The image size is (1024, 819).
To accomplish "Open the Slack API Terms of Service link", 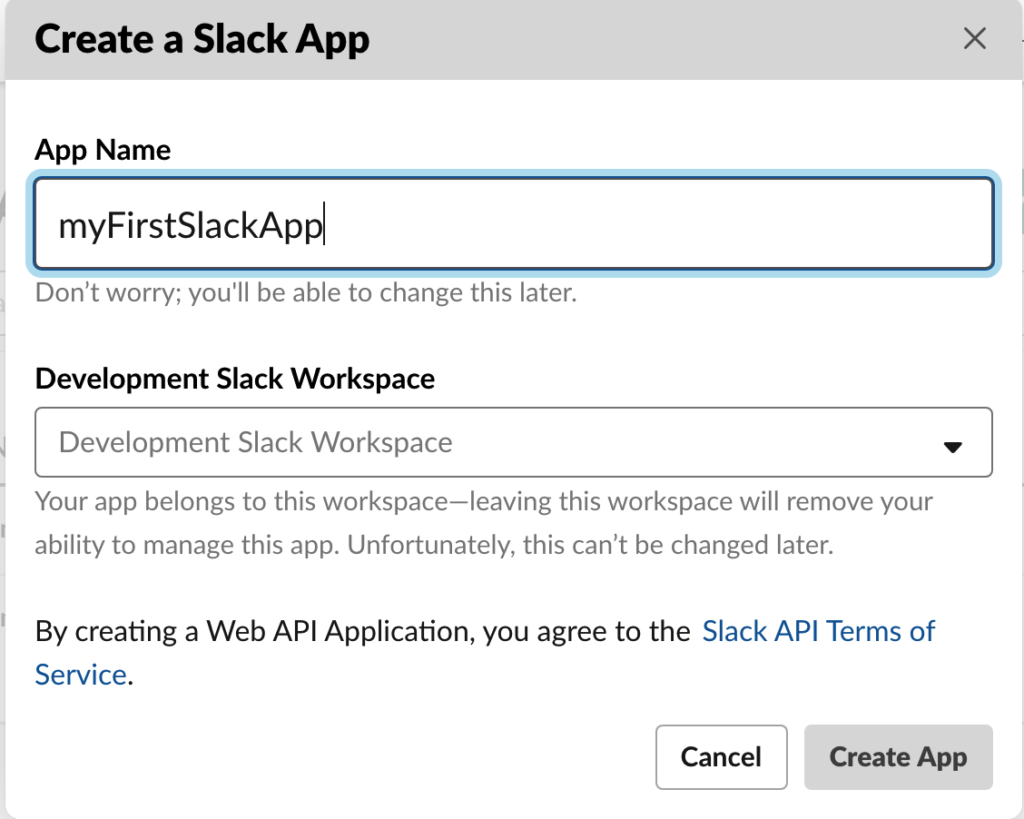I will [x=818, y=631].
